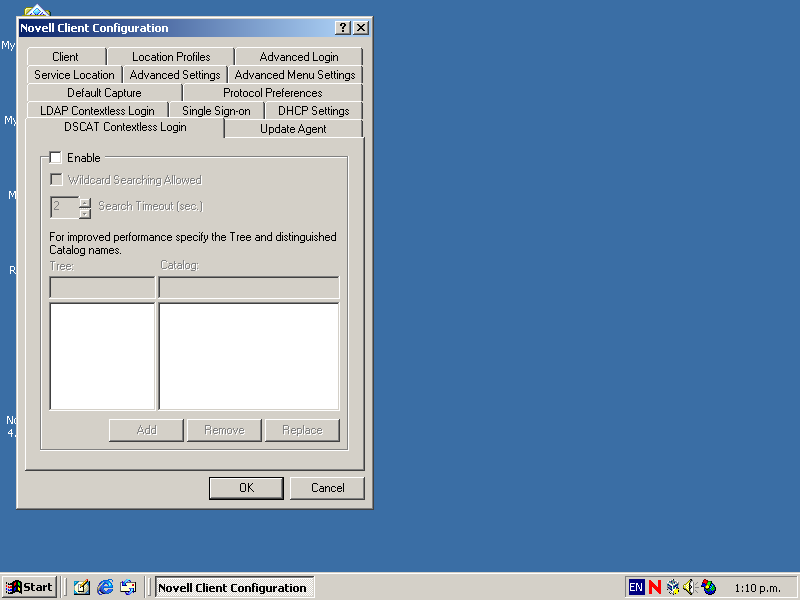
Task: Increase Search Timeout with up arrow
Action: [x=85, y=202]
